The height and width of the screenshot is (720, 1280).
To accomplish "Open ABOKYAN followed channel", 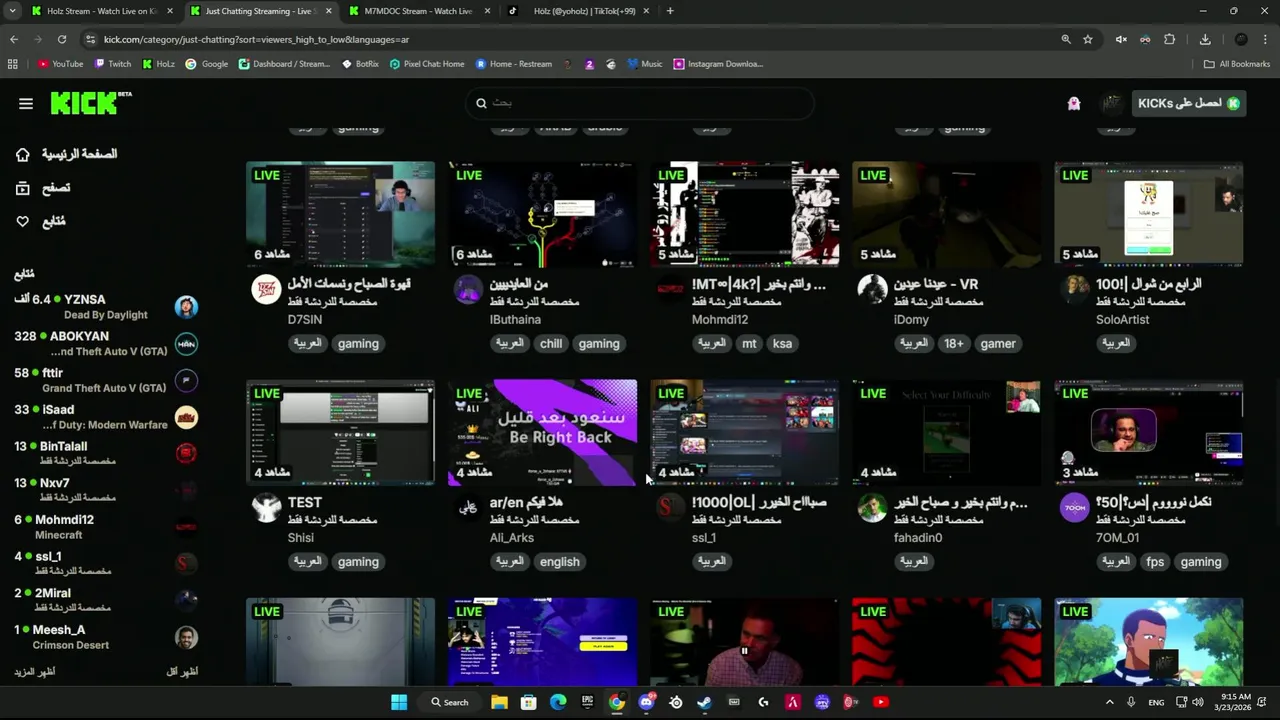I will coord(106,344).
